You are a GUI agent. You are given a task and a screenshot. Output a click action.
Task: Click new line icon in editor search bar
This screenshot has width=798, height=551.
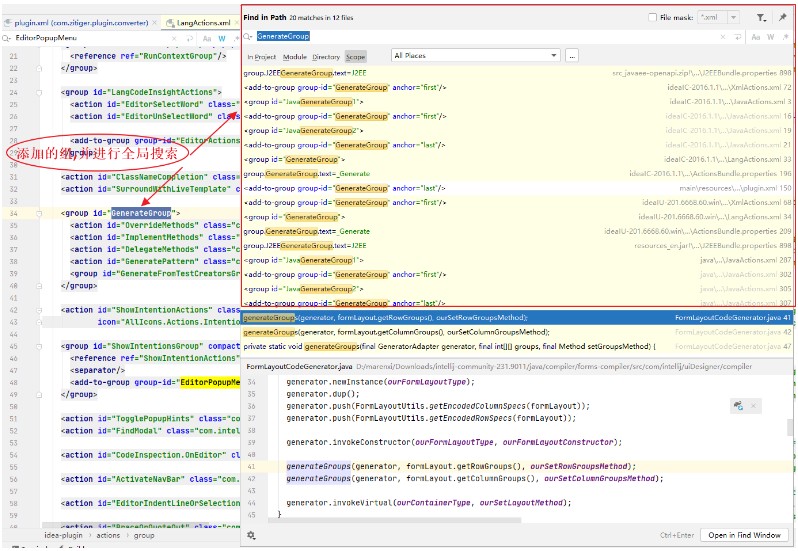click(190, 39)
